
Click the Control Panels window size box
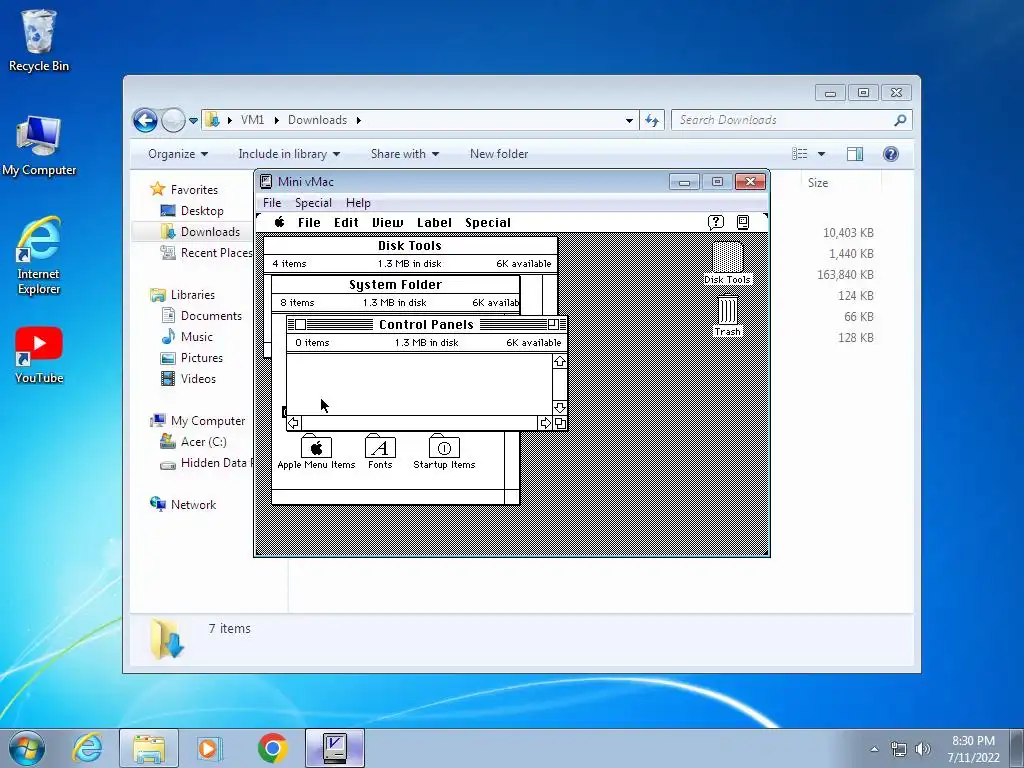point(560,423)
